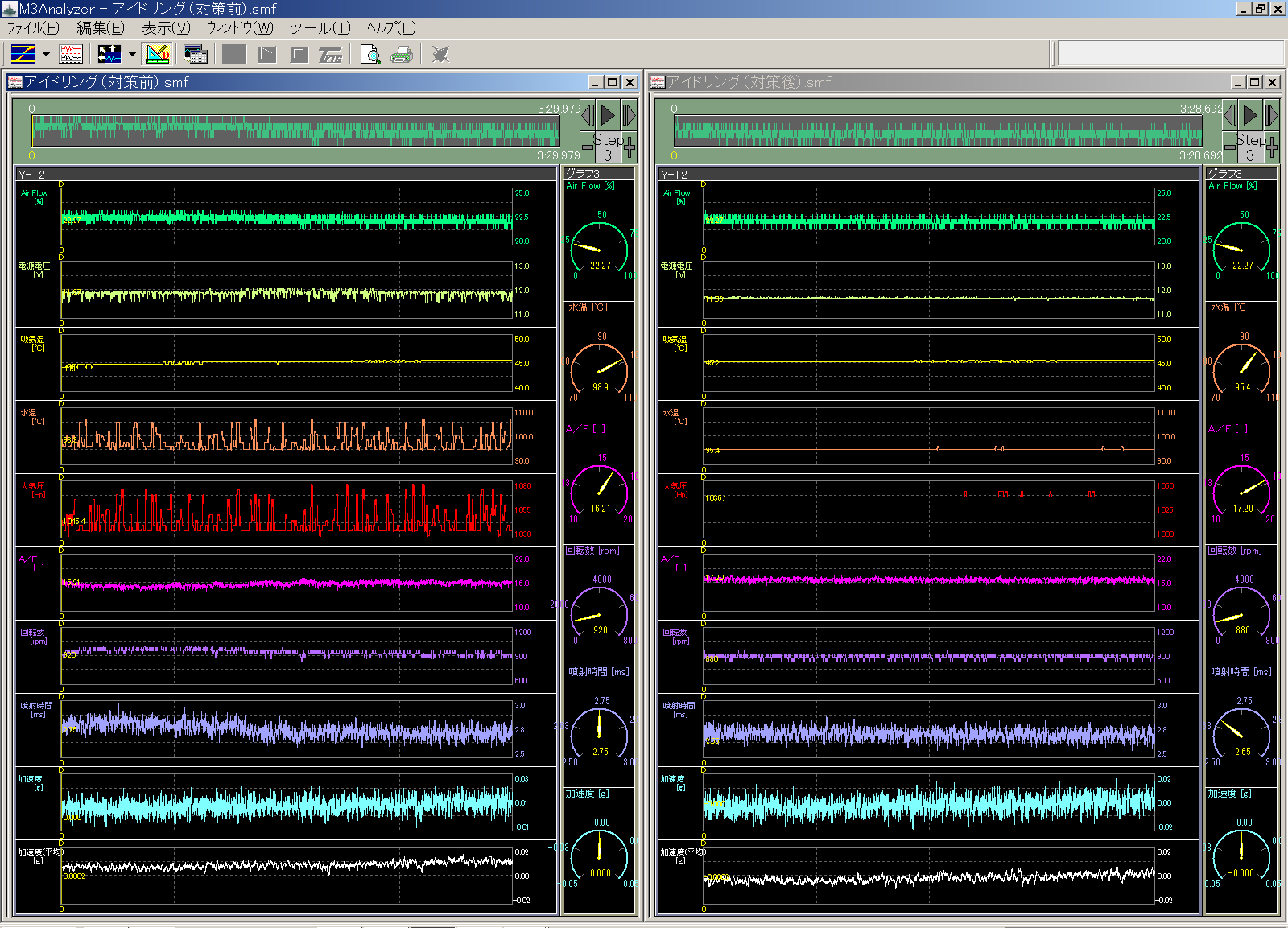Step forward one frame in the 対策後 window
This screenshot has width=1288, height=928.
pyautogui.click(x=1271, y=116)
